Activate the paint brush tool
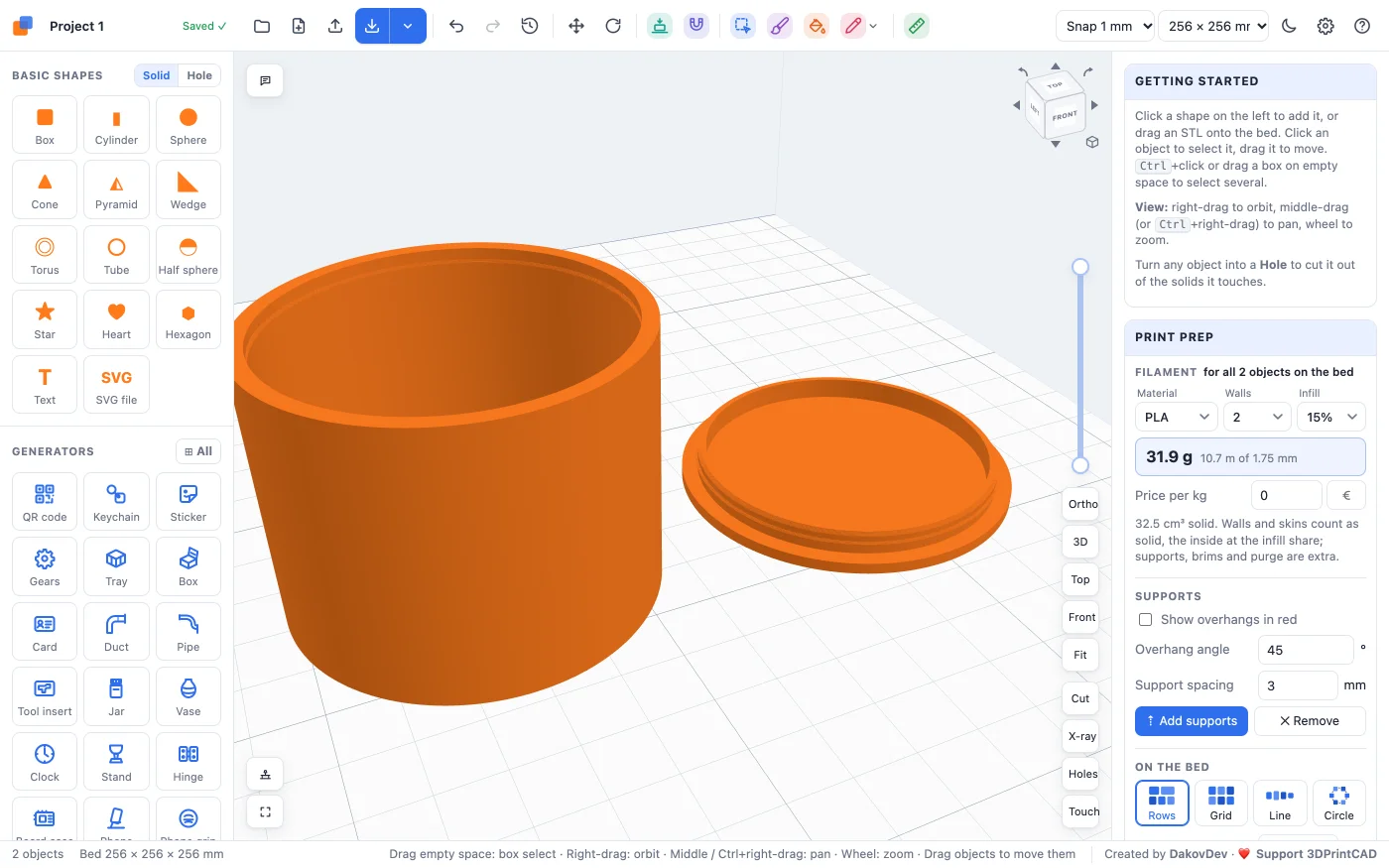Viewport: 1389px width, 868px height. 780,26
